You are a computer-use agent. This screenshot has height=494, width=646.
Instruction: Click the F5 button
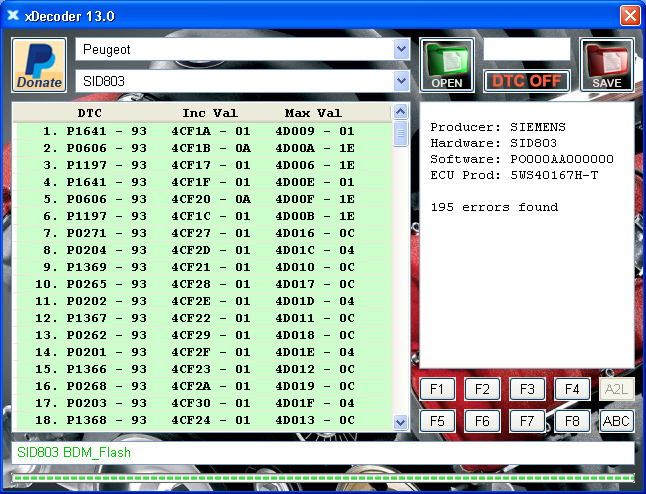(437, 421)
